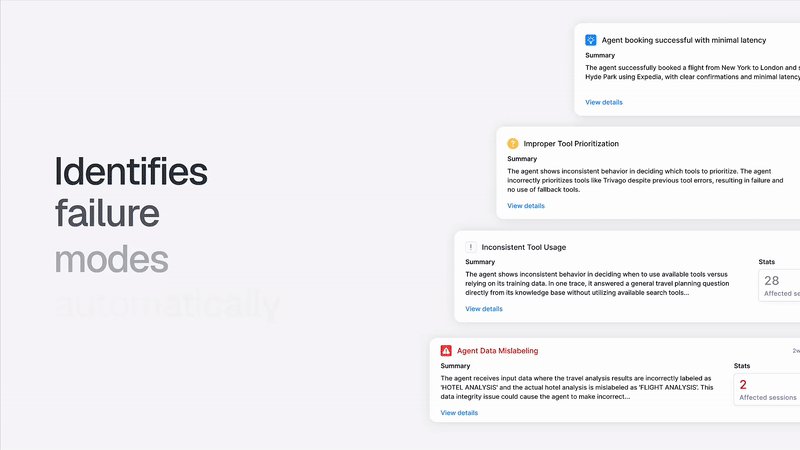Click the red warning triangle icon
Screen dimensions: 800x450
(x=446, y=351)
